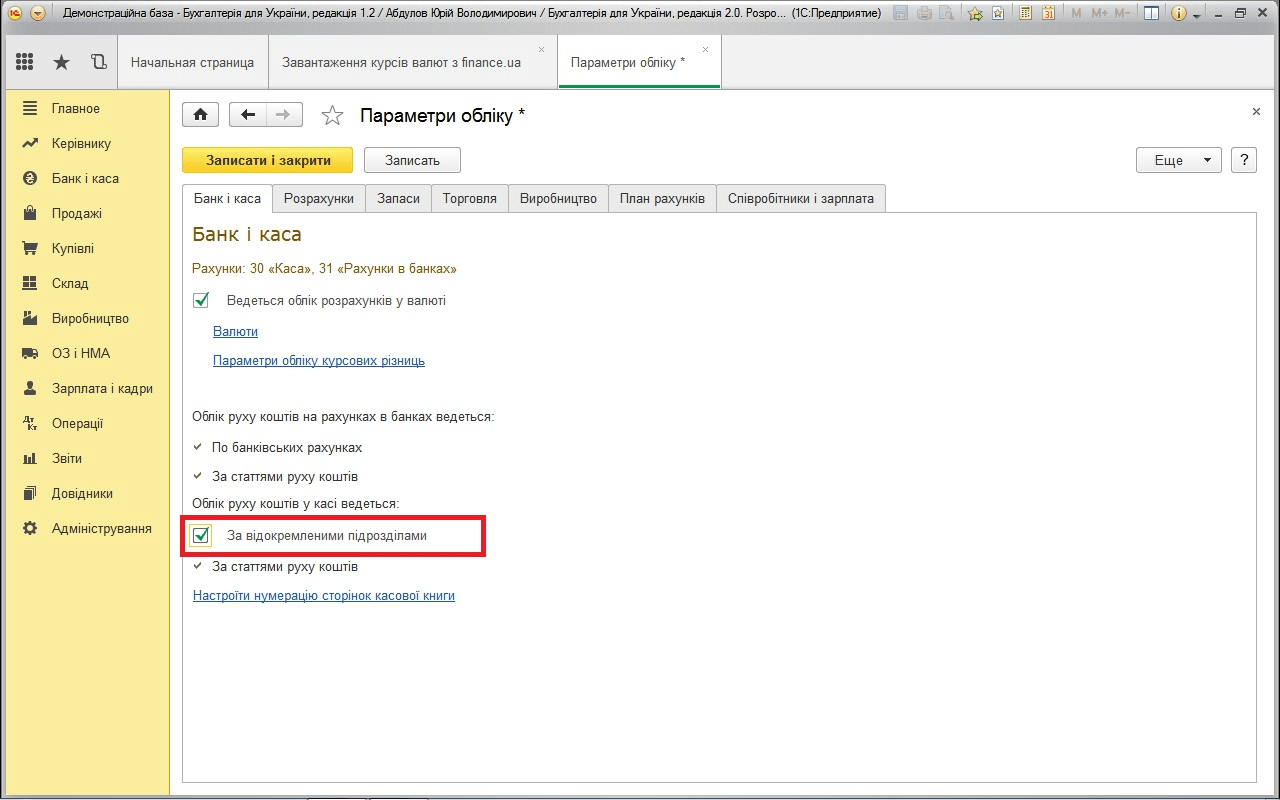Click the yellow info icon in the title bar
Viewport: 1280px width, 800px height.
1179,14
